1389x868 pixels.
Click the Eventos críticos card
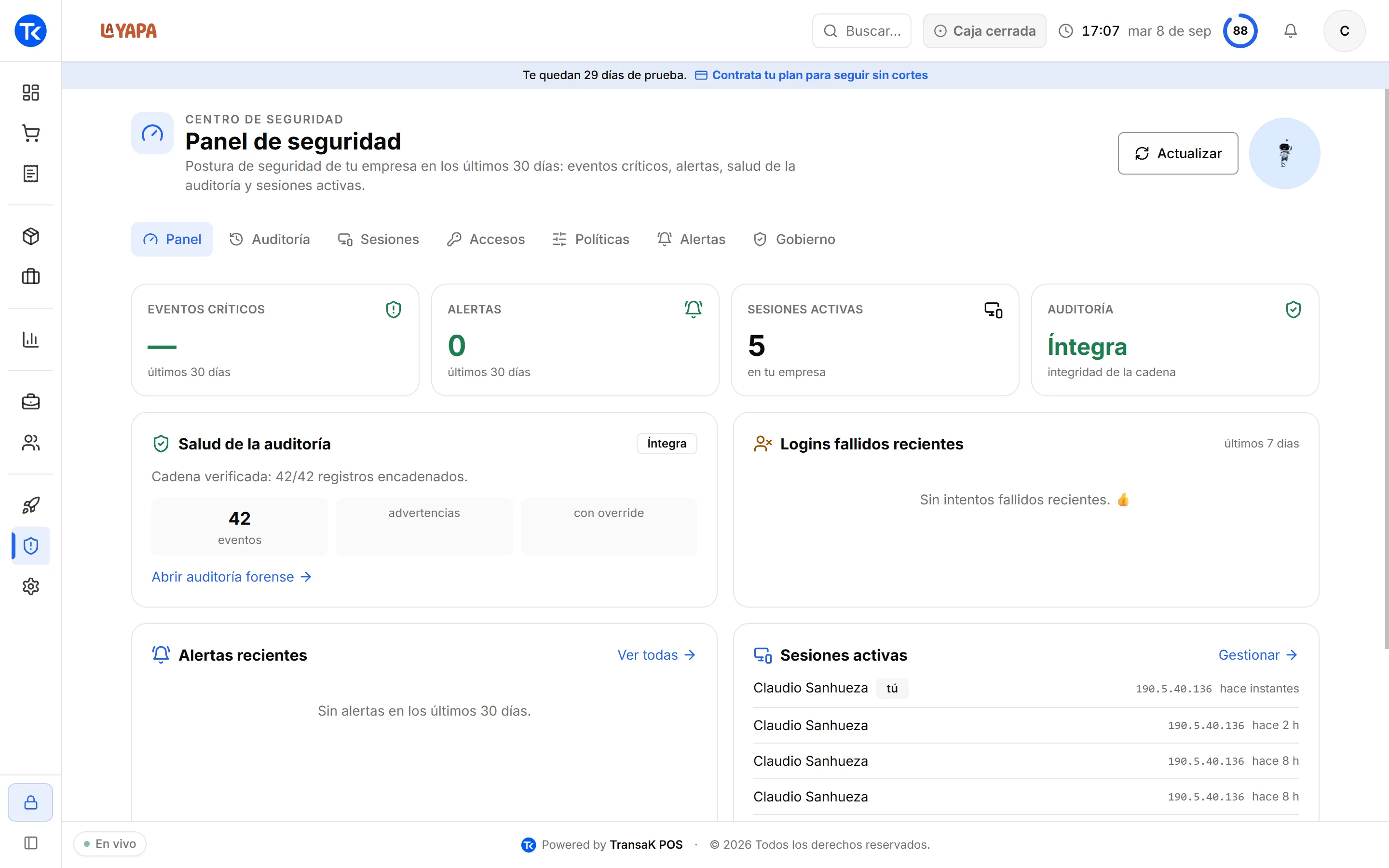(x=275, y=340)
